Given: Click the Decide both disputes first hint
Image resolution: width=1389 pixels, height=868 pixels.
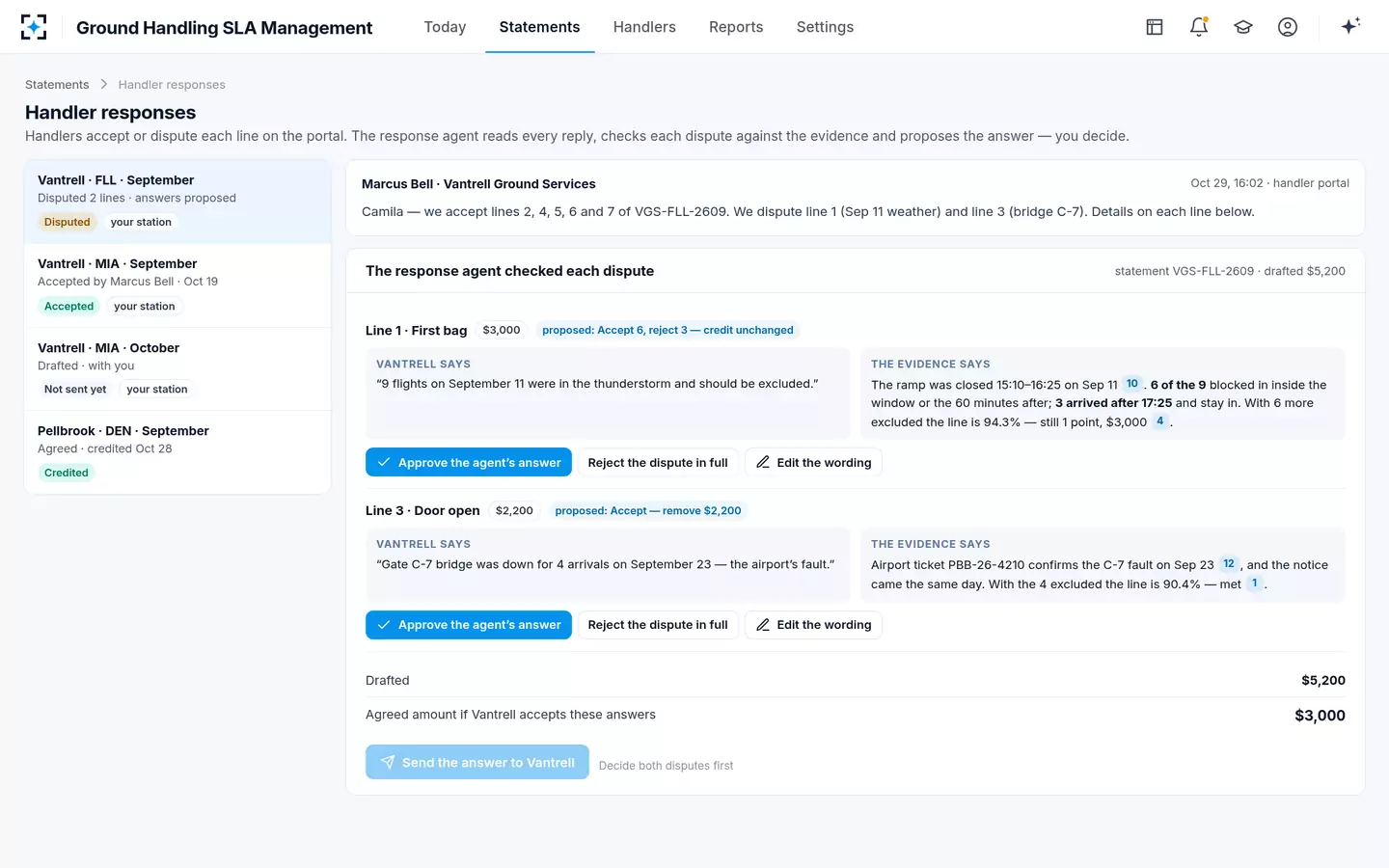Looking at the screenshot, I should [x=666, y=766].
